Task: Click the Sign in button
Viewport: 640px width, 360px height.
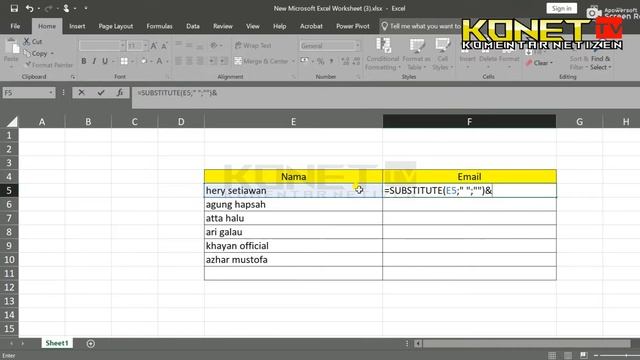Action: 562,9
